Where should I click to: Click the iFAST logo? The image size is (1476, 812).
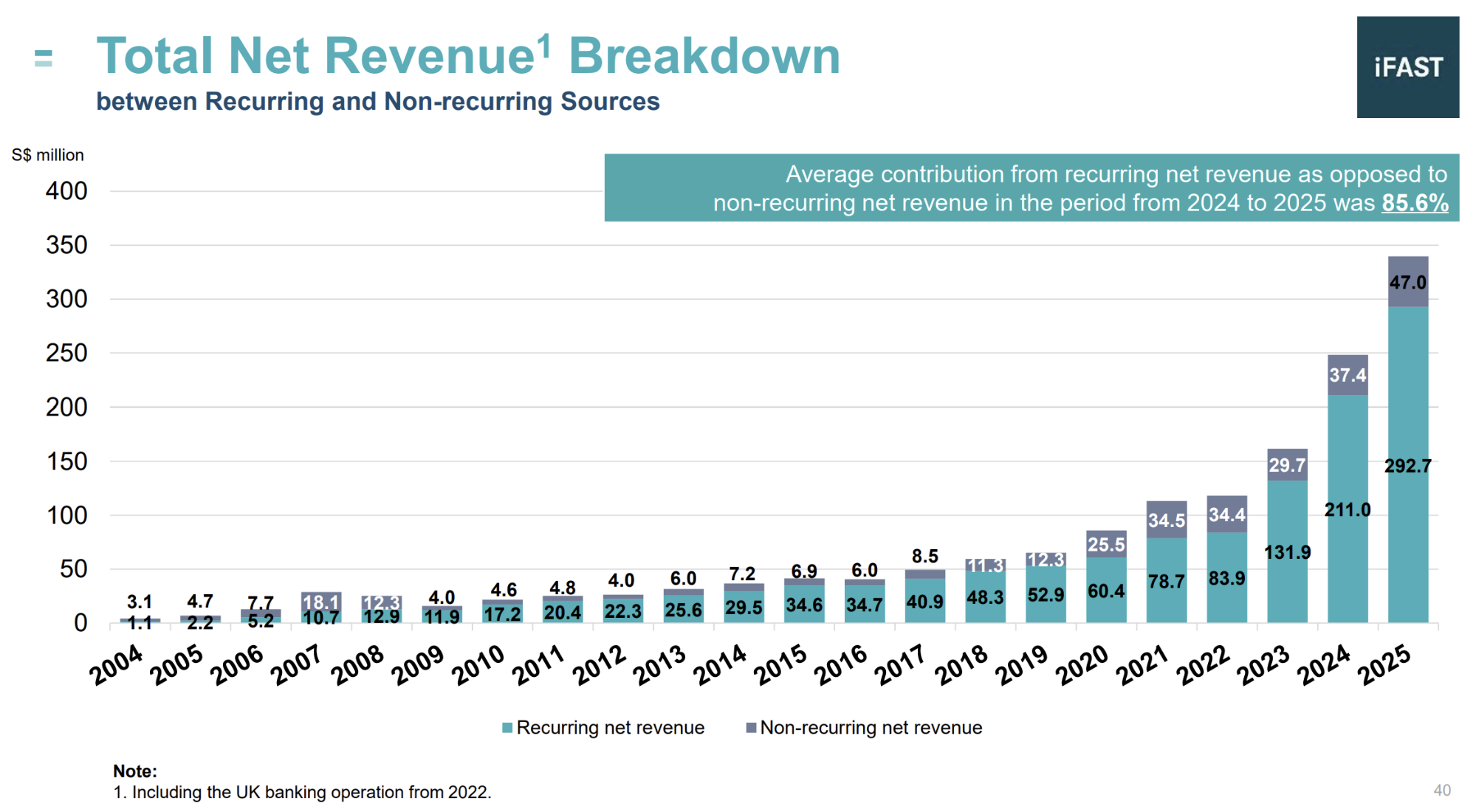click(x=1407, y=67)
